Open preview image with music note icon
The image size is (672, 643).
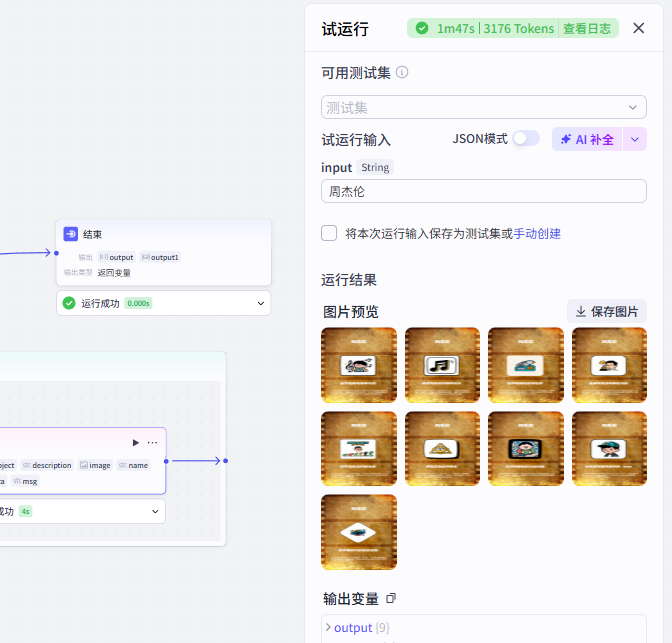pos(442,365)
